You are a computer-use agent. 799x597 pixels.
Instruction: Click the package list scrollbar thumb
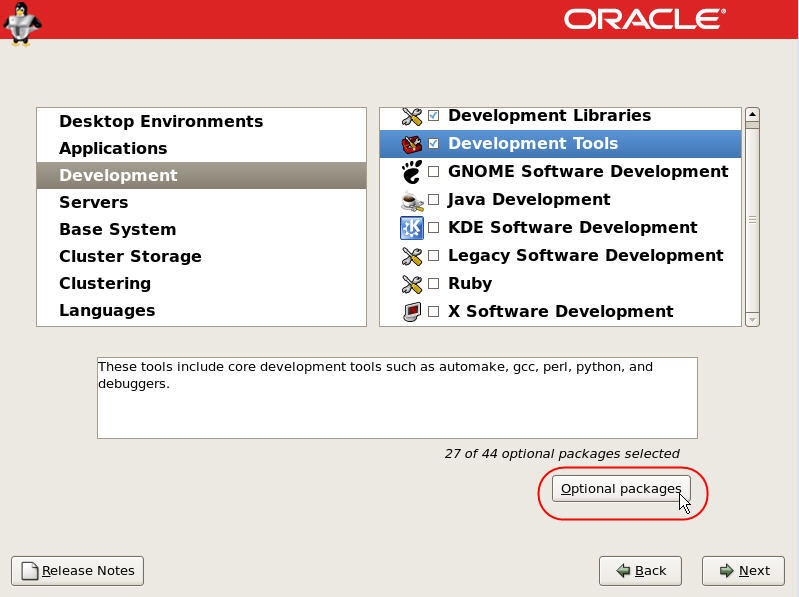[752, 220]
